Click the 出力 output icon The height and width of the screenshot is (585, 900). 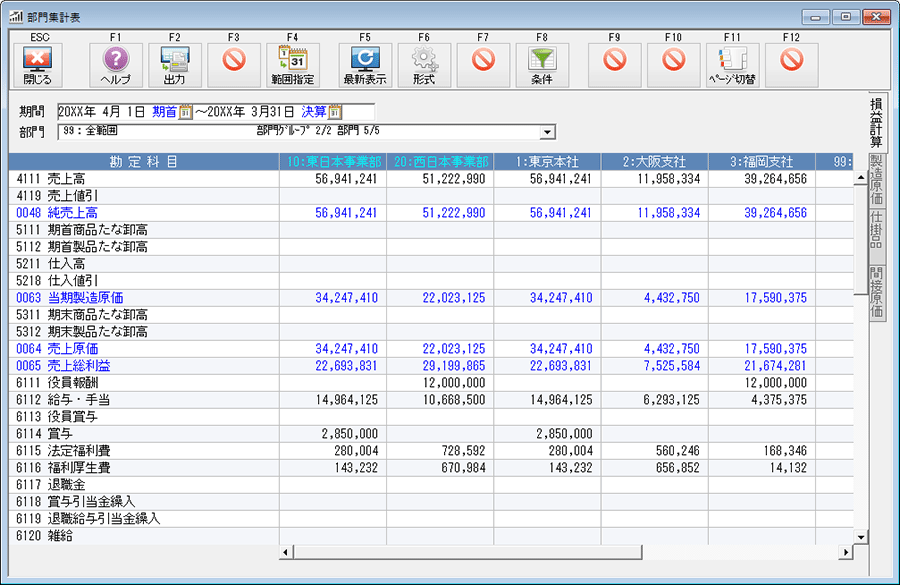pyautogui.click(x=175, y=65)
